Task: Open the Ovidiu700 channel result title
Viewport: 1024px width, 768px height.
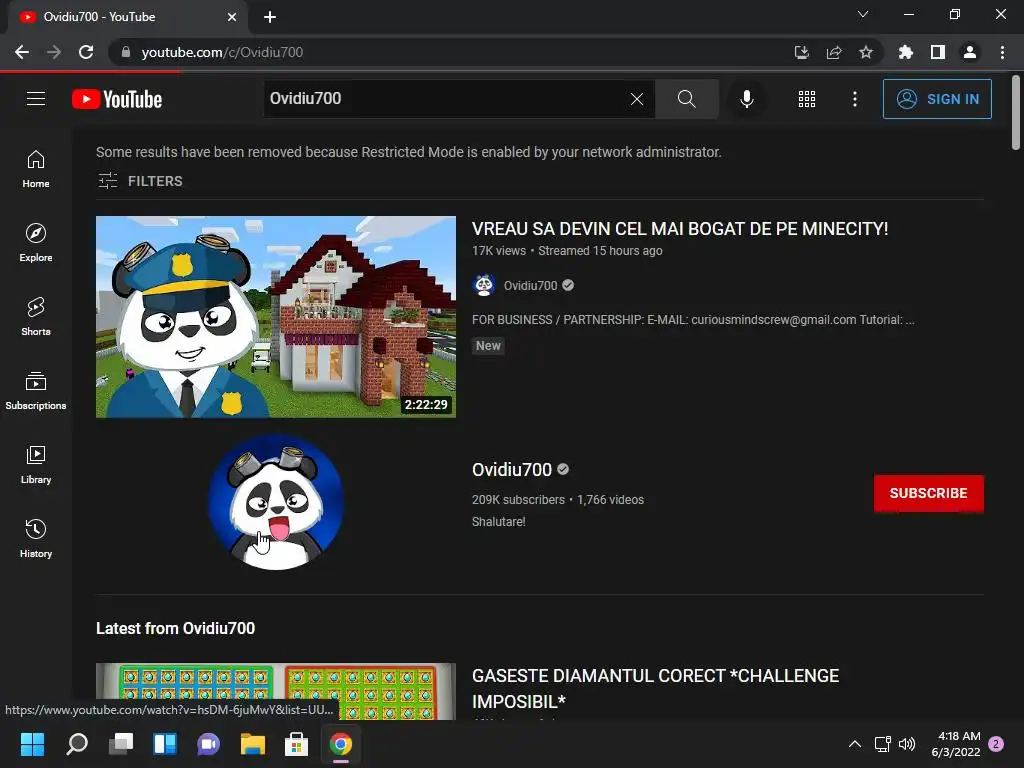Action: 512,470
